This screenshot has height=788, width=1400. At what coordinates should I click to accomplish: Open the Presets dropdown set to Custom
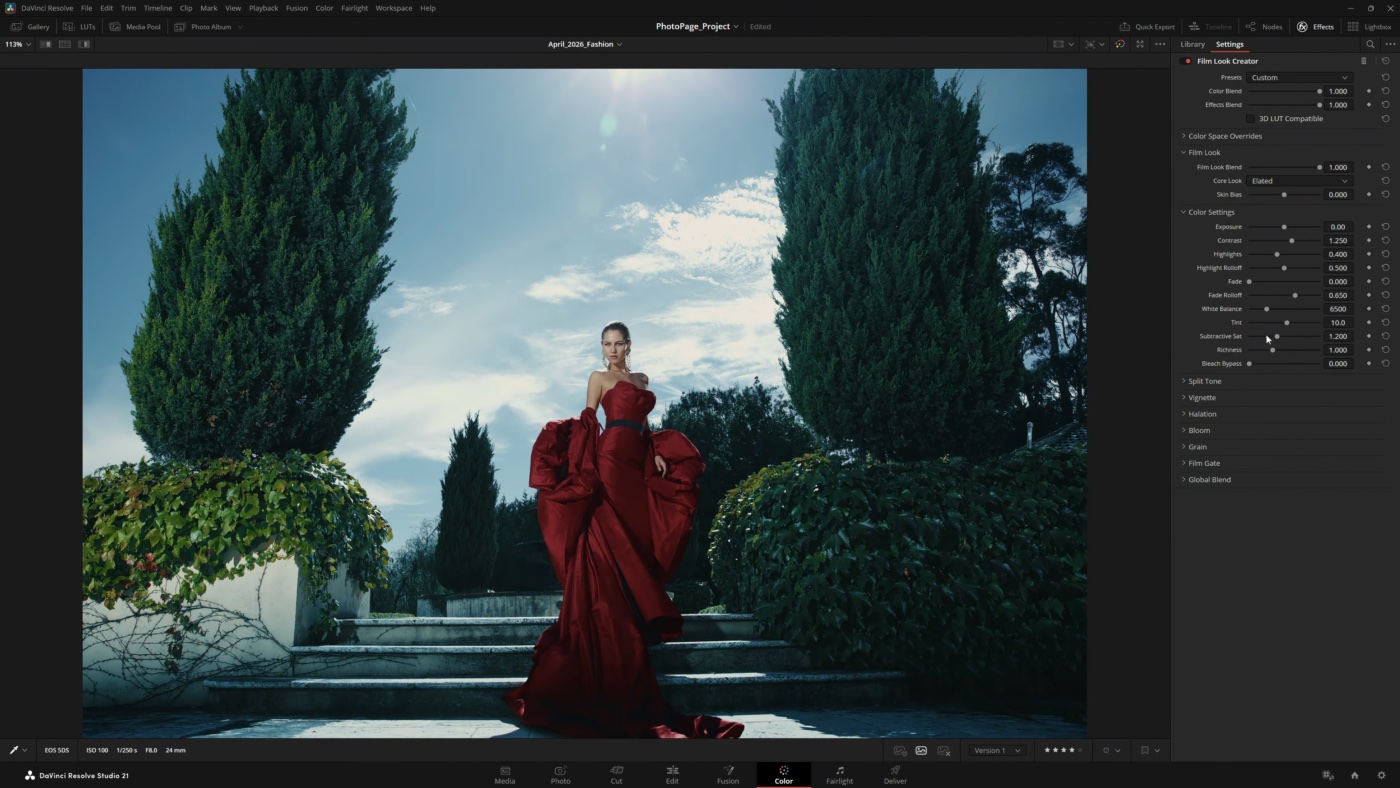(x=1299, y=78)
